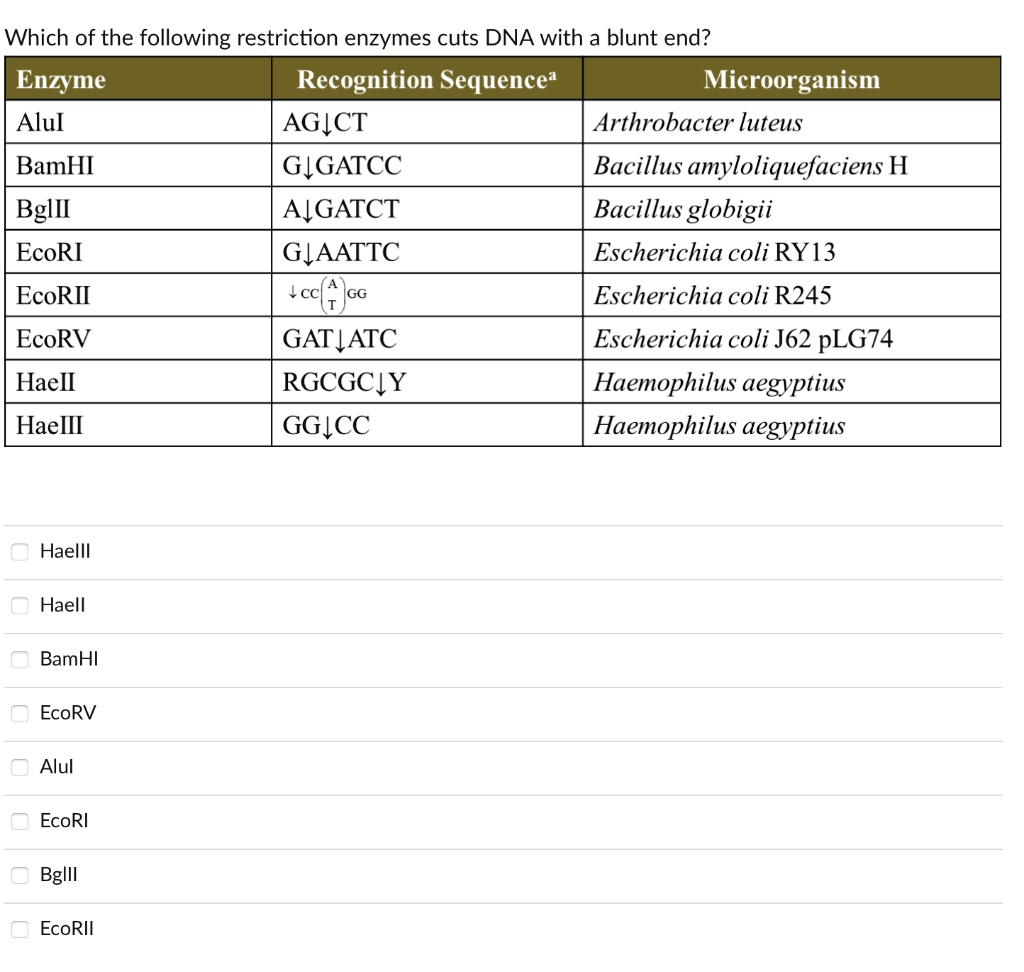Click the Microorganism column header
Viewport: 1024px width, 972px height.
pos(790,80)
